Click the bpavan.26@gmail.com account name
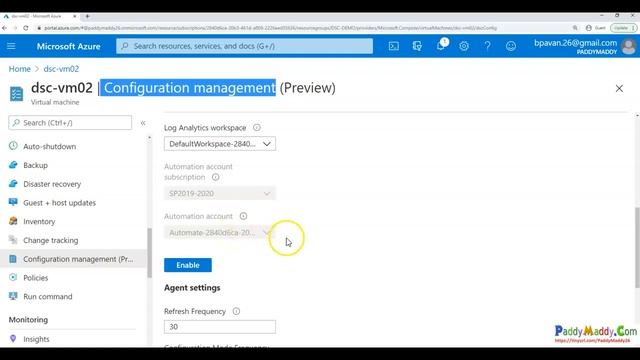This screenshot has height=360, width=640. point(576,43)
